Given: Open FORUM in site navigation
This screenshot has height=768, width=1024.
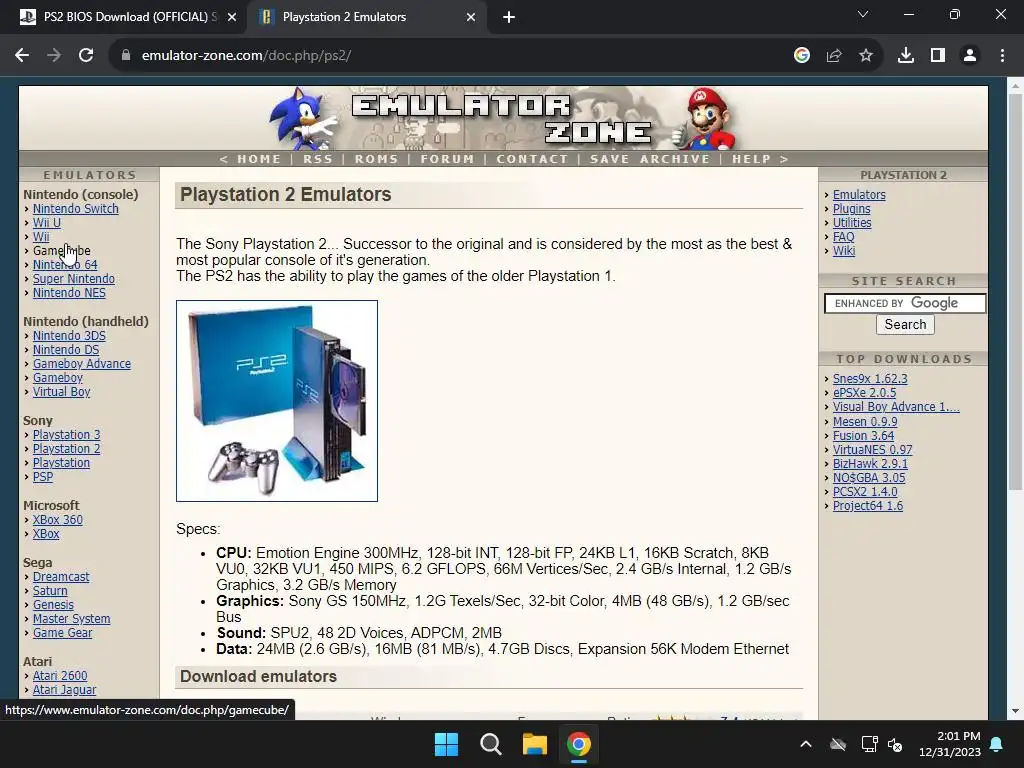Looking at the screenshot, I should pos(447,159).
